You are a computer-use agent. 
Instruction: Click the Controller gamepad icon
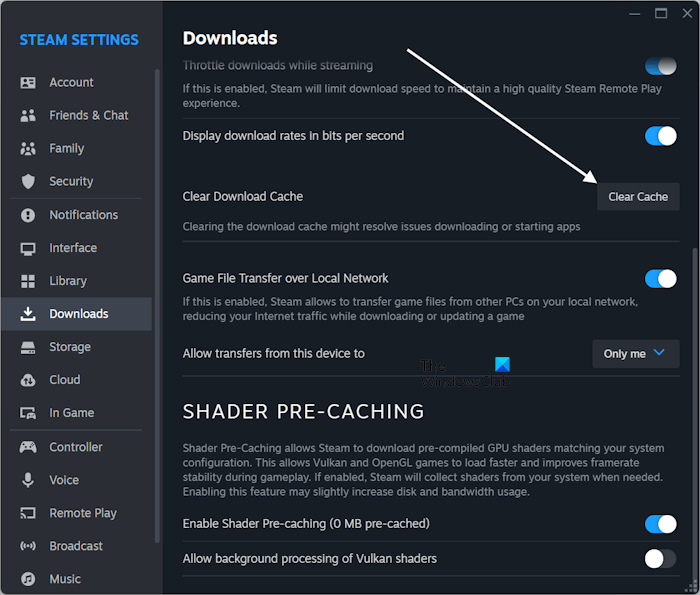click(x=28, y=447)
